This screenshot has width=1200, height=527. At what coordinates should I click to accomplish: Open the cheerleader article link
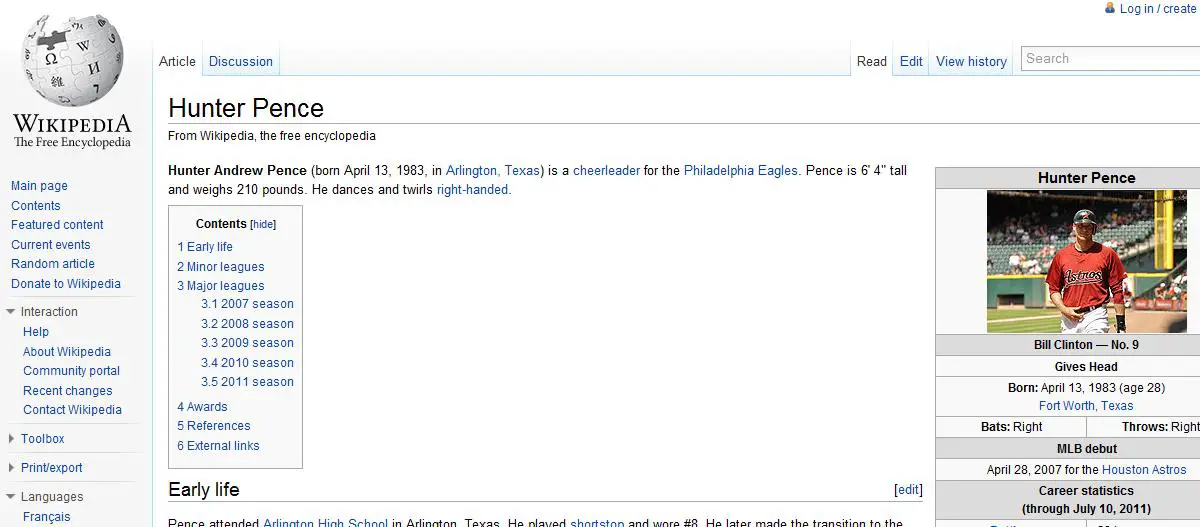[x=606, y=171]
